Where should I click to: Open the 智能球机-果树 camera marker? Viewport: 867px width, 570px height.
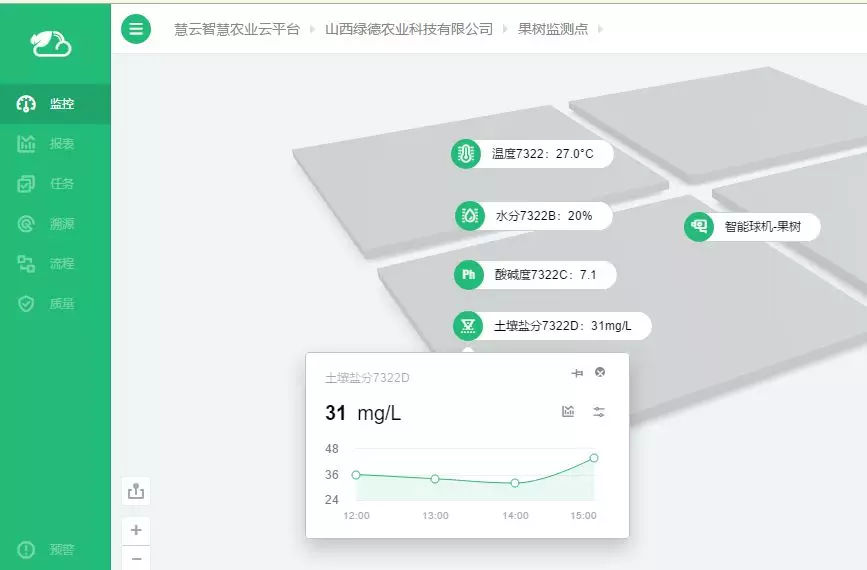point(699,227)
